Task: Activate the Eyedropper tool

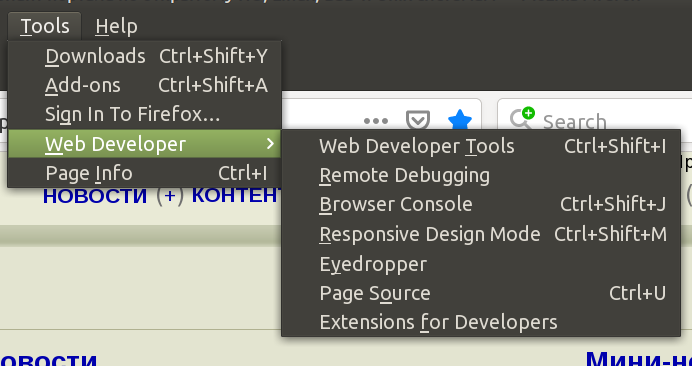Action: pyautogui.click(x=481, y=264)
